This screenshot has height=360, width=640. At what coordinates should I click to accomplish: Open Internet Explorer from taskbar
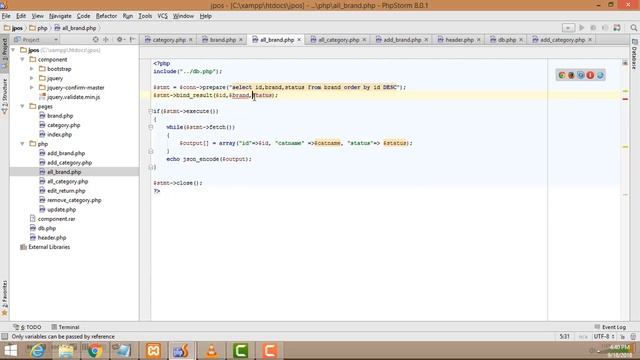(37, 351)
